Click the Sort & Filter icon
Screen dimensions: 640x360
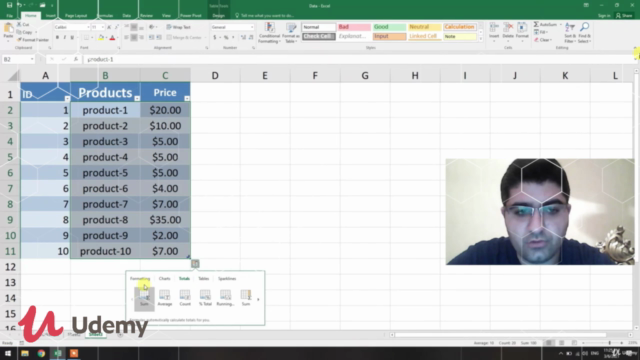[570, 28]
